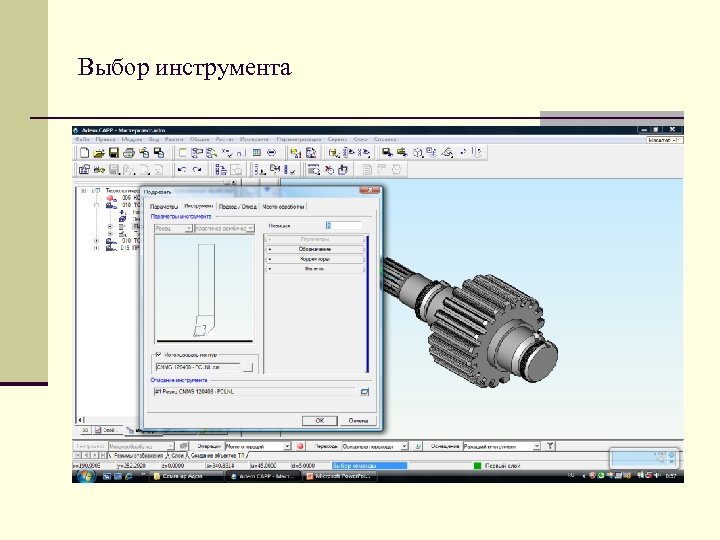Switch to the Место обработки tab
This screenshot has width=720, height=540.
[x=283, y=207]
